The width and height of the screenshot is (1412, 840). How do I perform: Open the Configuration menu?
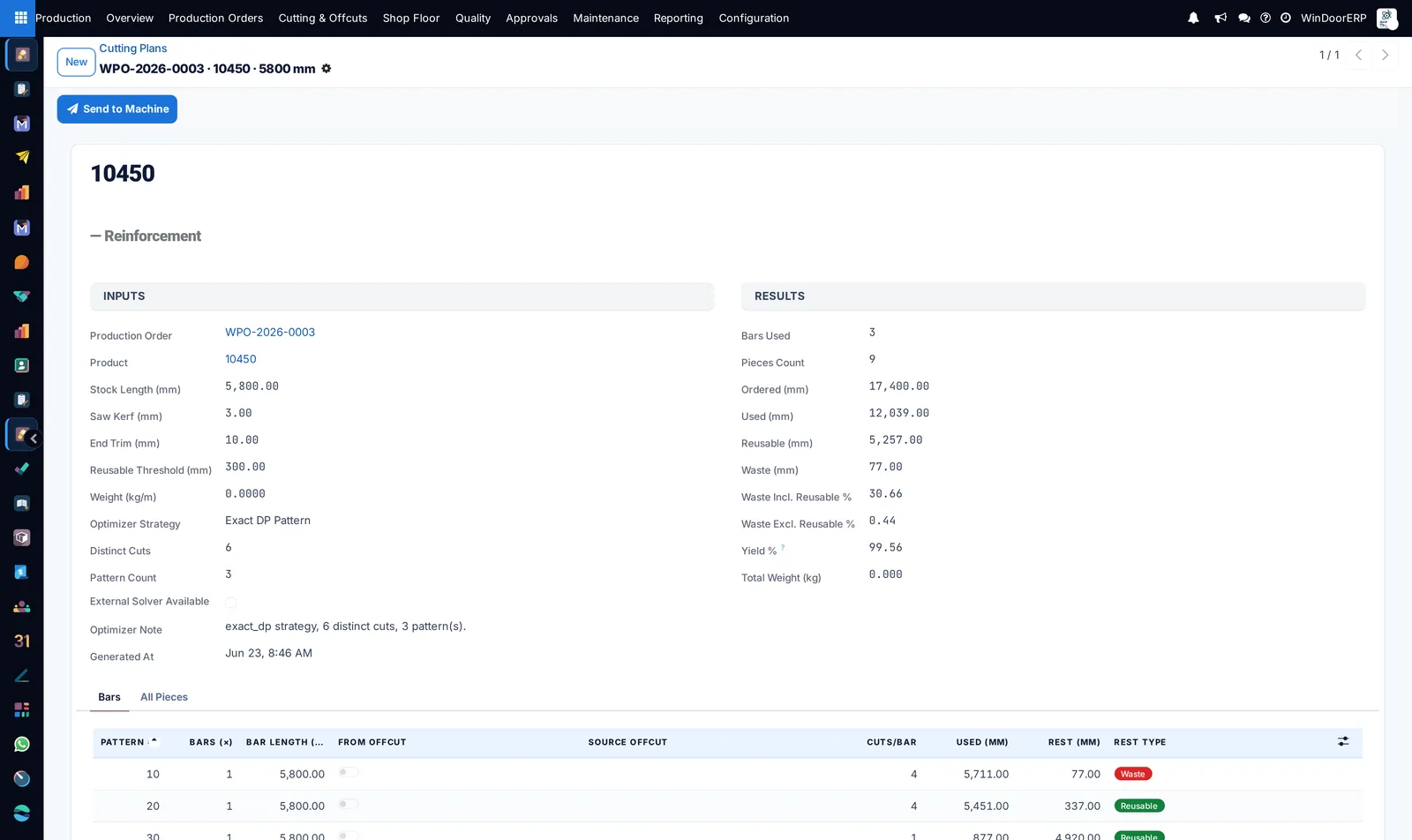point(754,18)
